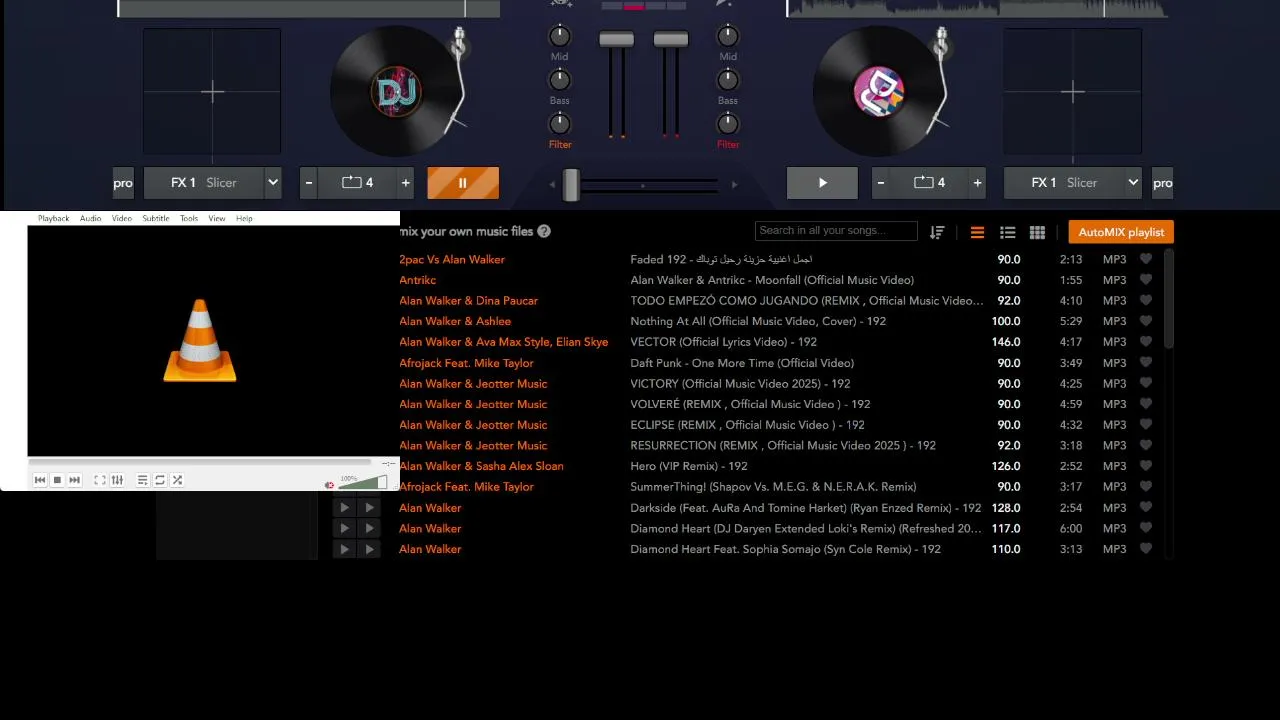1280x720 pixels.
Task: Click the right deck FX XY pad
Action: 1073,92
